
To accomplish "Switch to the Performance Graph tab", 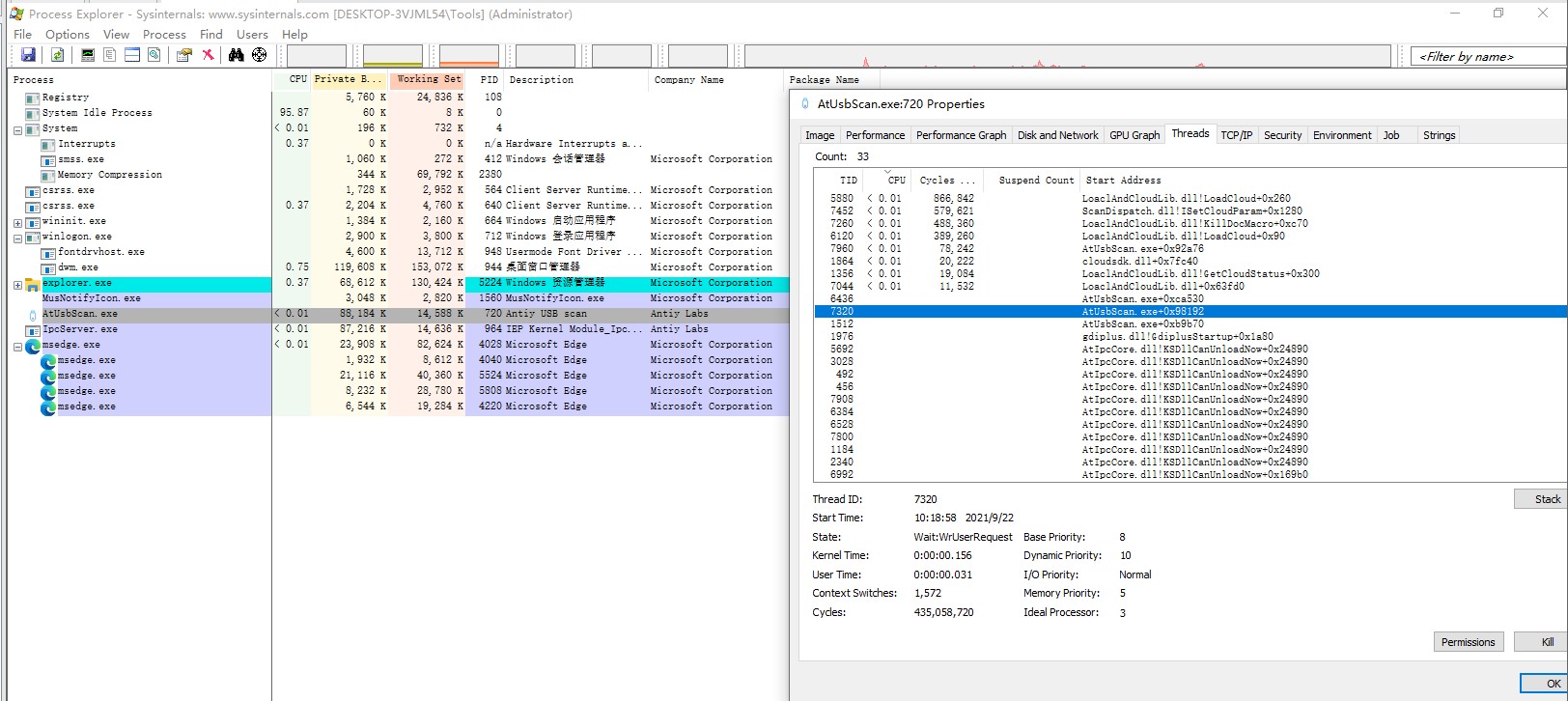I will (x=961, y=135).
